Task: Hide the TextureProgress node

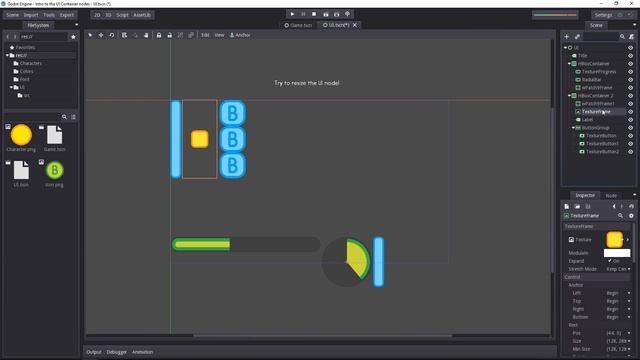Action: tap(631, 72)
